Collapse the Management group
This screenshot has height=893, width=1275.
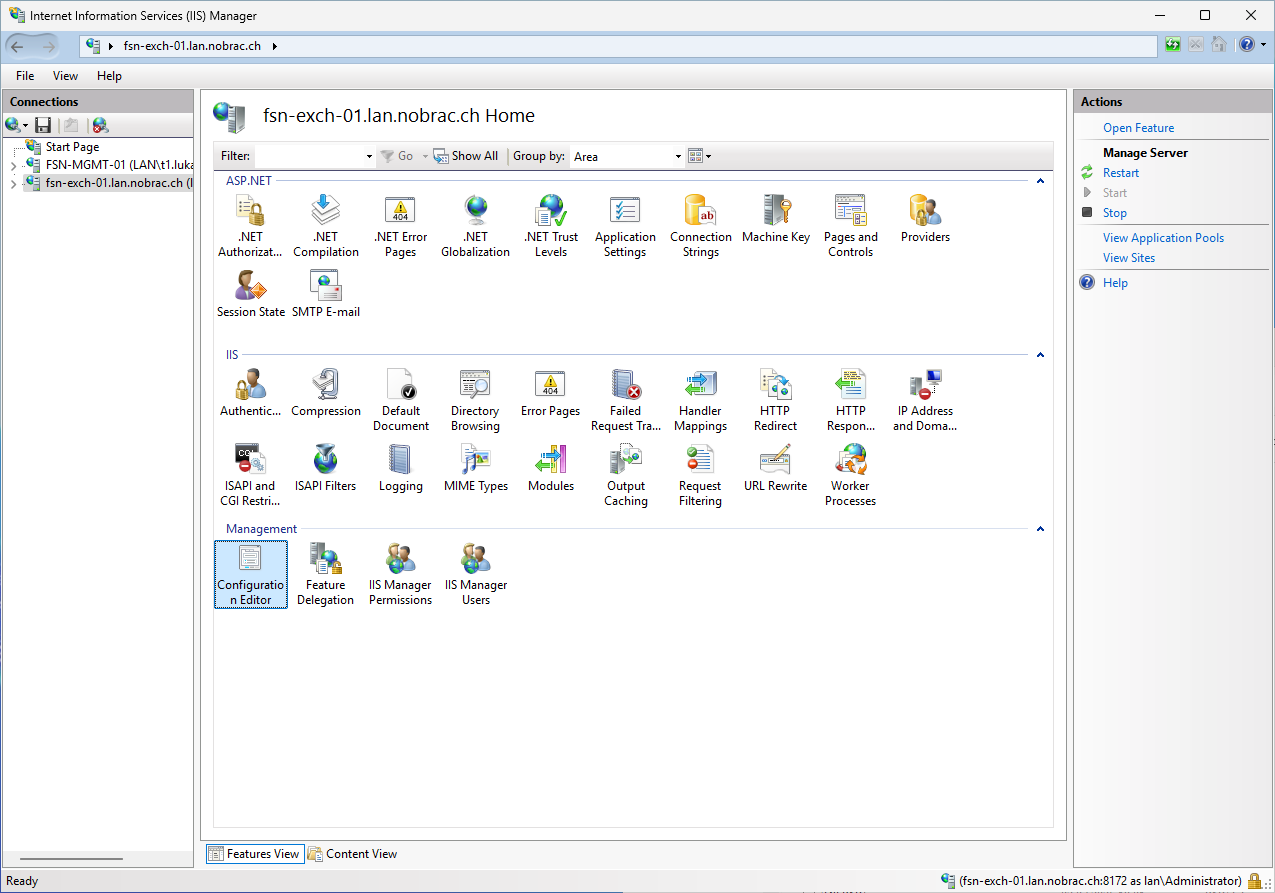coord(1040,529)
